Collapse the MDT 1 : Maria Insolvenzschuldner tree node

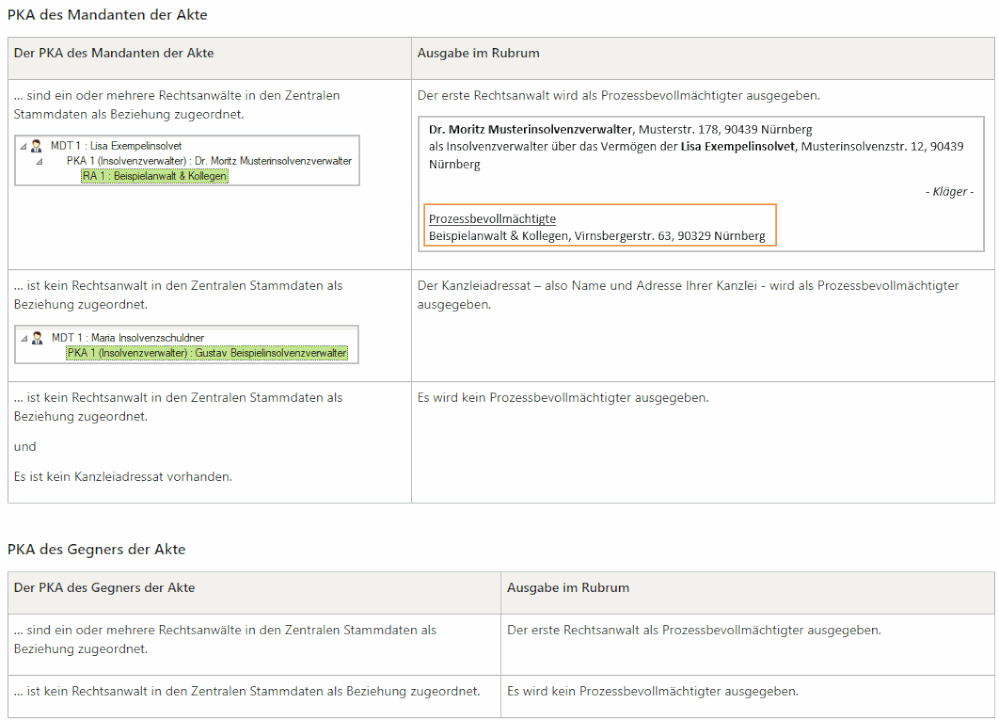(x=24, y=338)
